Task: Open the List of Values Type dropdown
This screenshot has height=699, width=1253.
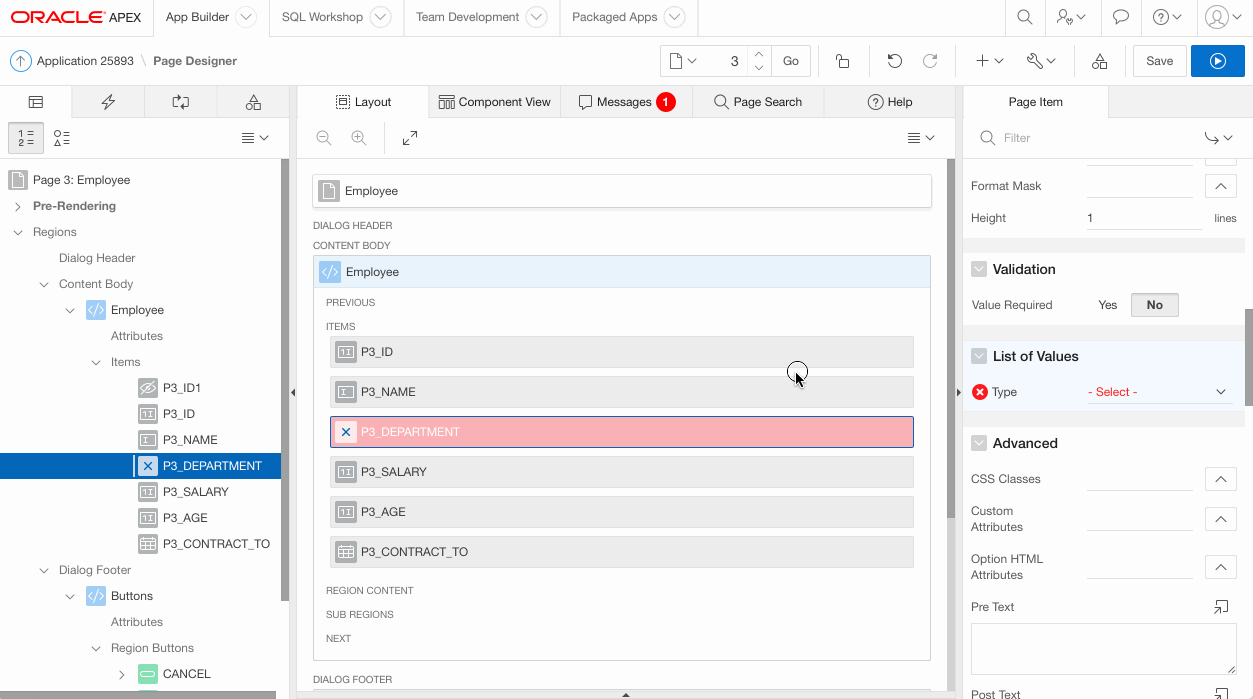Action: pyautogui.click(x=1157, y=392)
